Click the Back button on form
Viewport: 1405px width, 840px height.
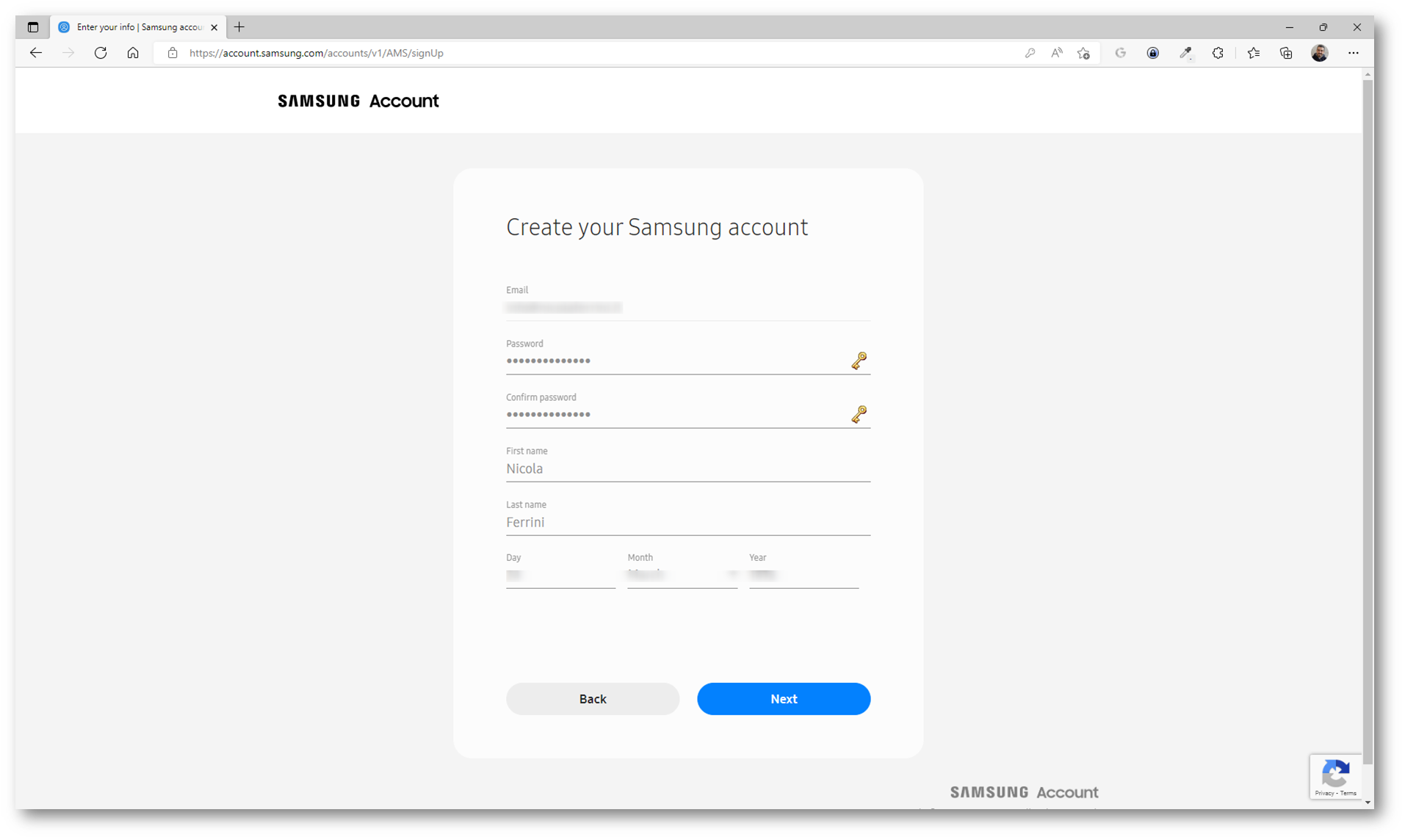592,699
